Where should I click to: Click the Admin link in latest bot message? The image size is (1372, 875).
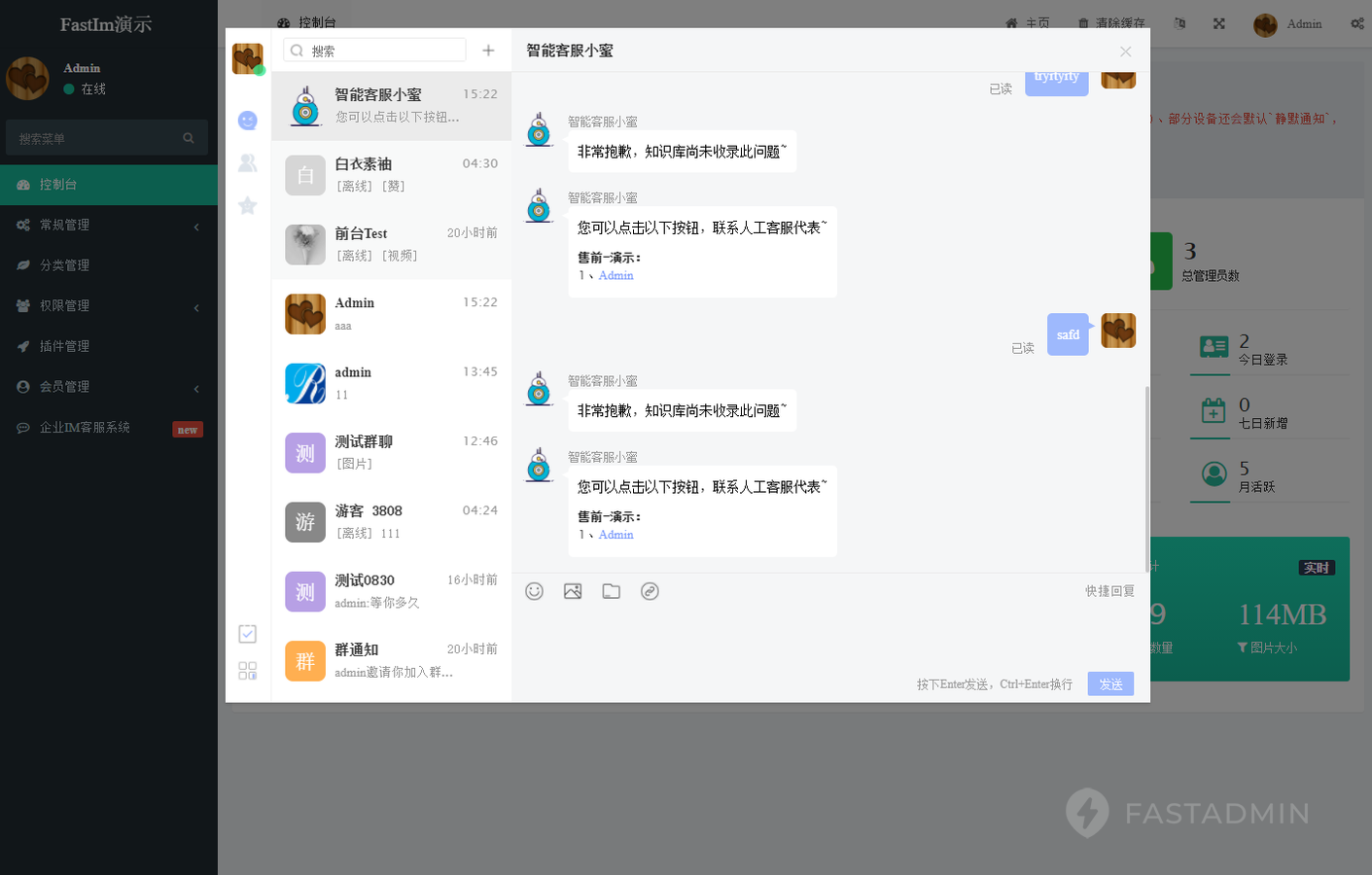click(616, 535)
